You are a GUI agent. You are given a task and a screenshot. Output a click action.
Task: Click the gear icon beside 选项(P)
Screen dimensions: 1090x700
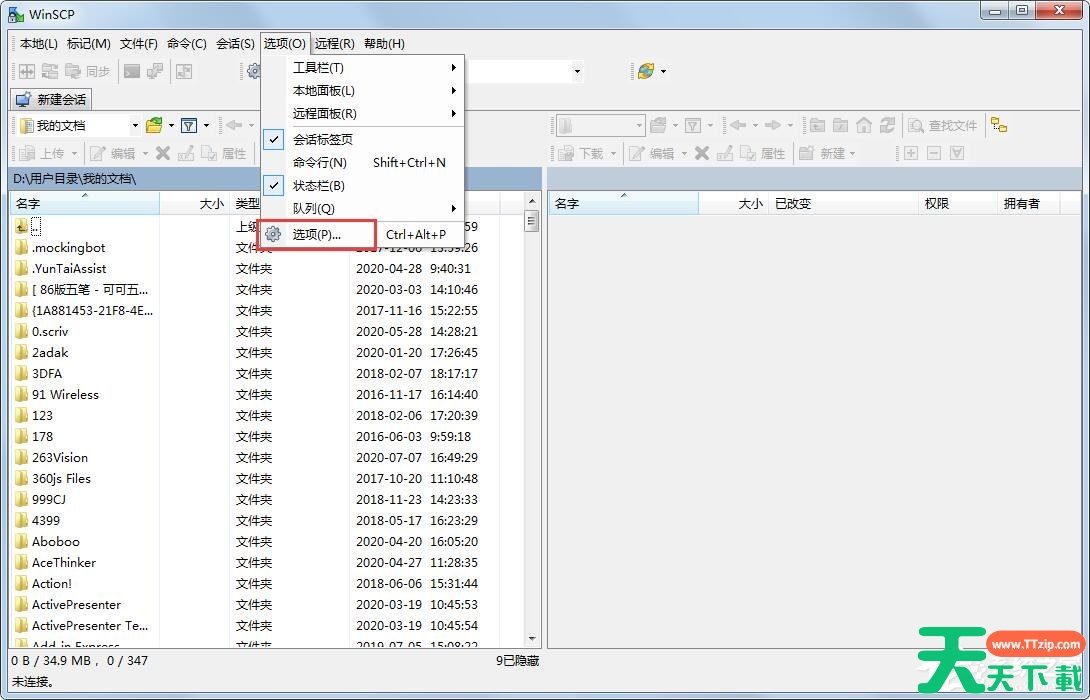(x=274, y=234)
